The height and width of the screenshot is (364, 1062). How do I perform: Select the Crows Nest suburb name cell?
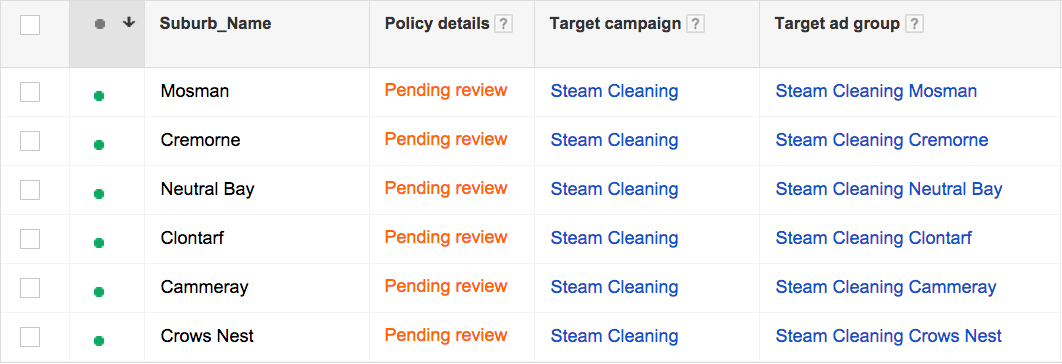pos(207,336)
